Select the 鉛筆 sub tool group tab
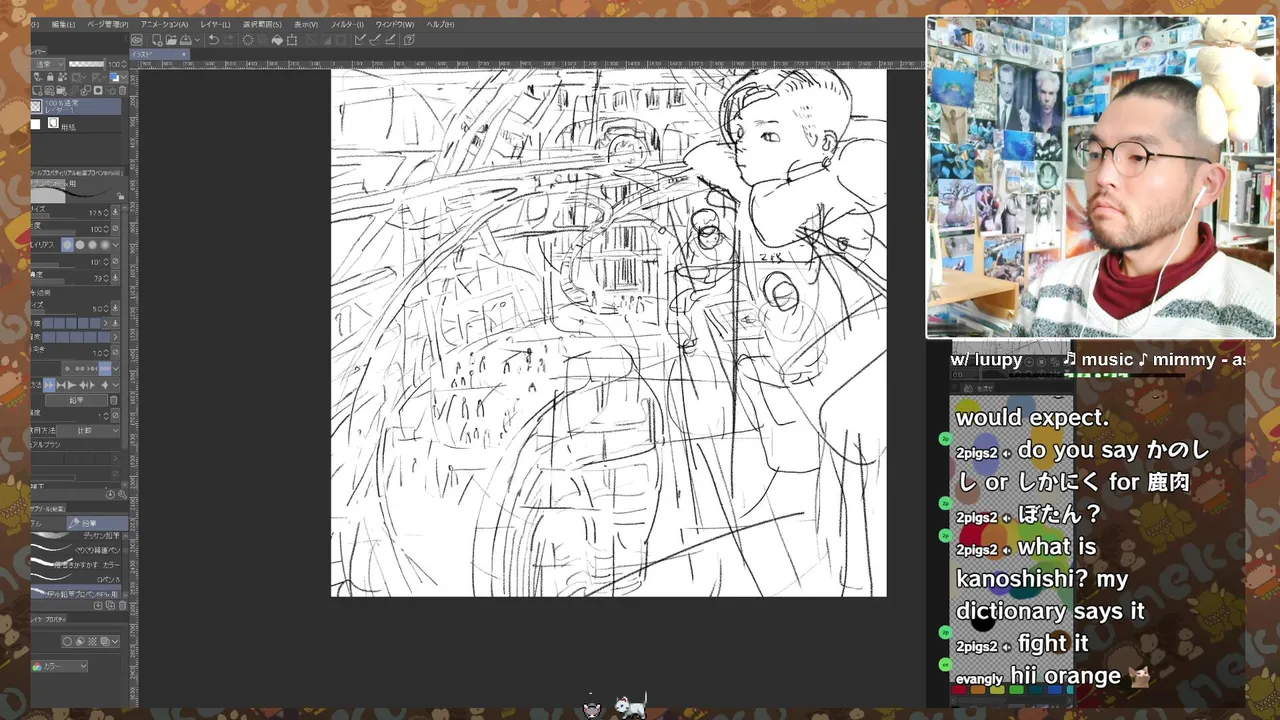1280x720 pixels. coord(97,523)
